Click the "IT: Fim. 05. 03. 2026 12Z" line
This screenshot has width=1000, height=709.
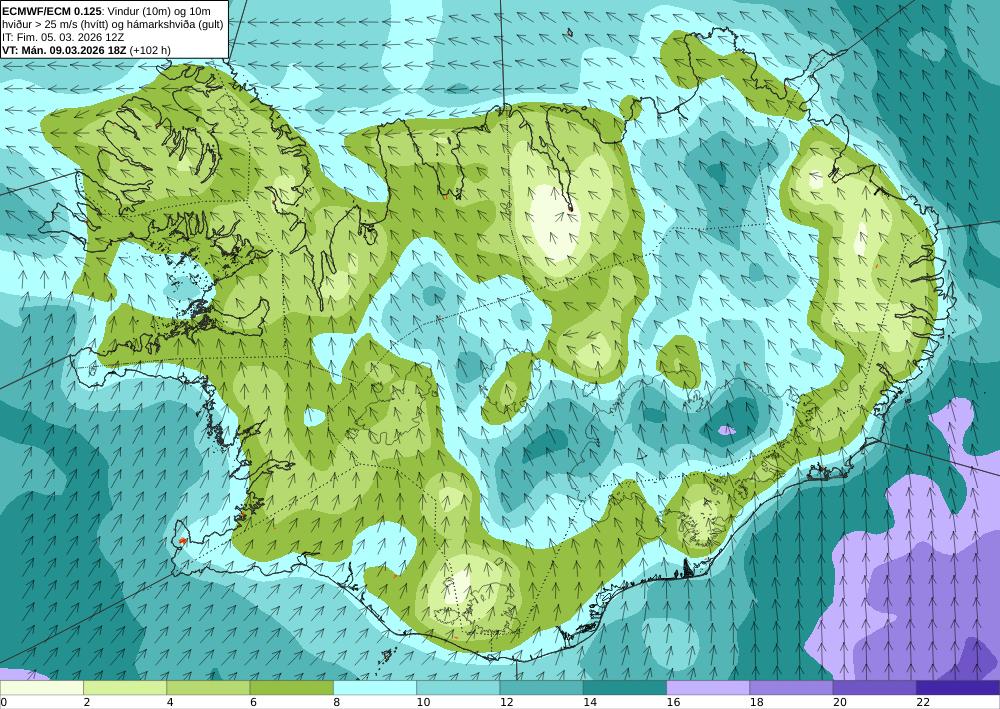(x=63, y=37)
